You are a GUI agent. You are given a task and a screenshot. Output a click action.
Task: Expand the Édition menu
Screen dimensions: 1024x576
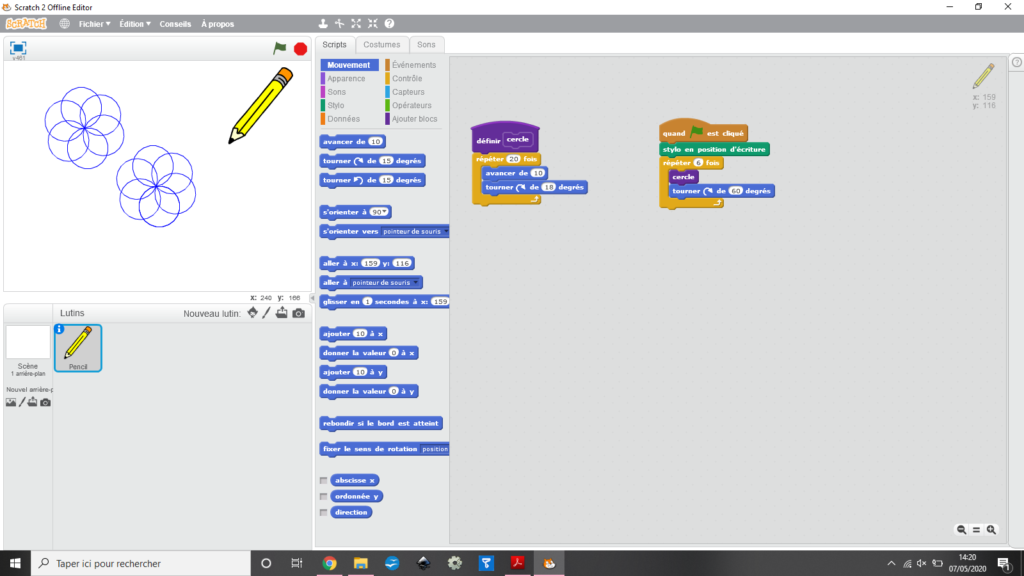pyautogui.click(x=135, y=23)
